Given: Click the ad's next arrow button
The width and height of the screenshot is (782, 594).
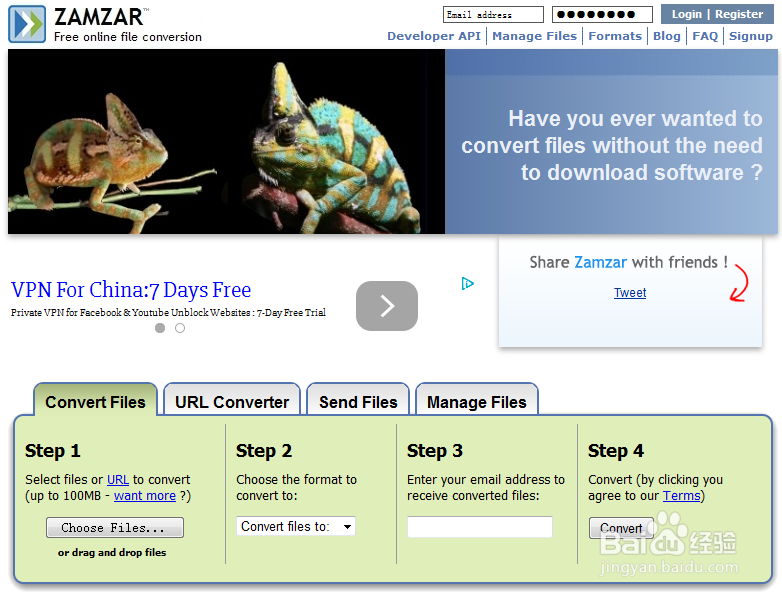Looking at the screenshot, I should pyautogui.click(x=387, y=306).
